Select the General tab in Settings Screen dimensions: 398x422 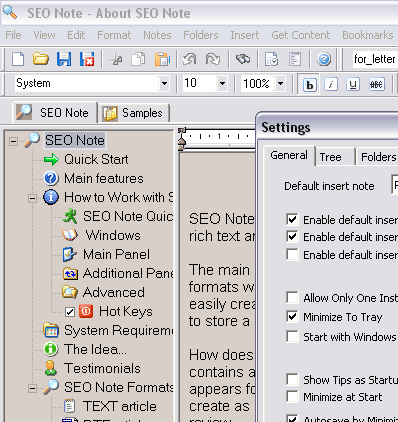pos(289,155)
